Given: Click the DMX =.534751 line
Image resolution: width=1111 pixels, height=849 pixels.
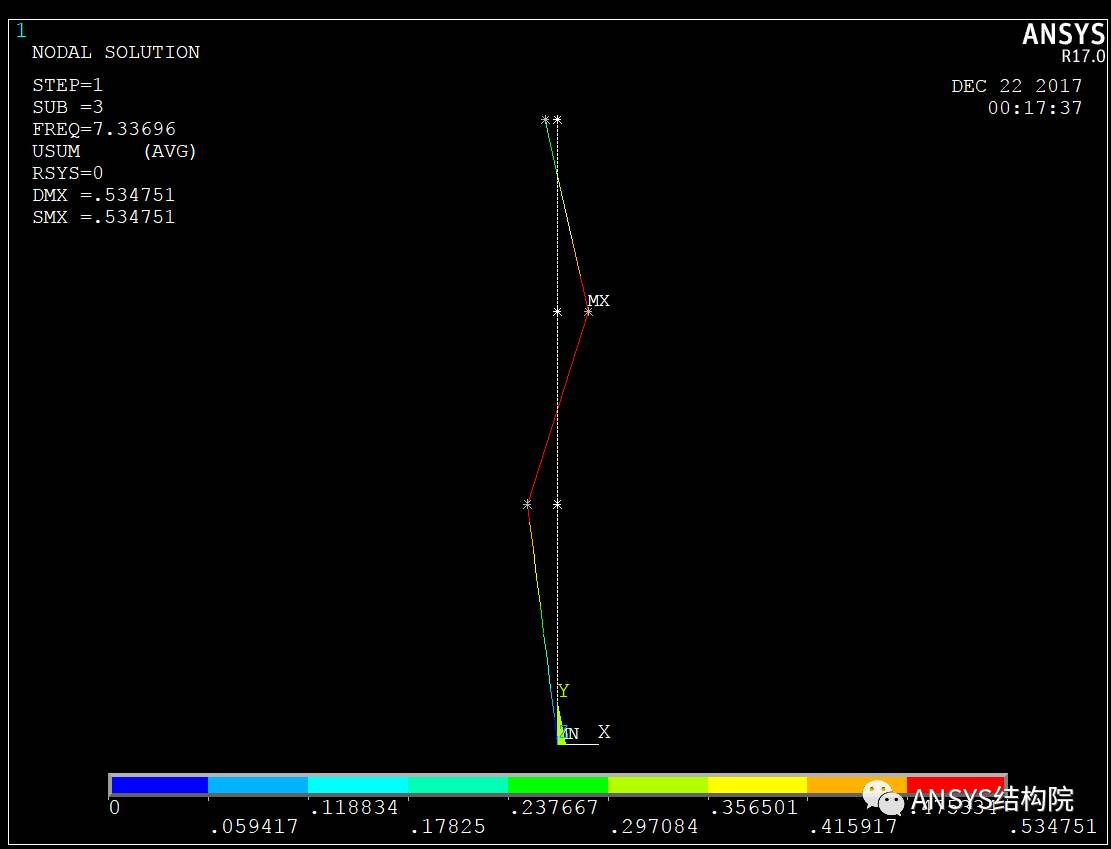Looking at the screenshot, I should pos(103,195).
